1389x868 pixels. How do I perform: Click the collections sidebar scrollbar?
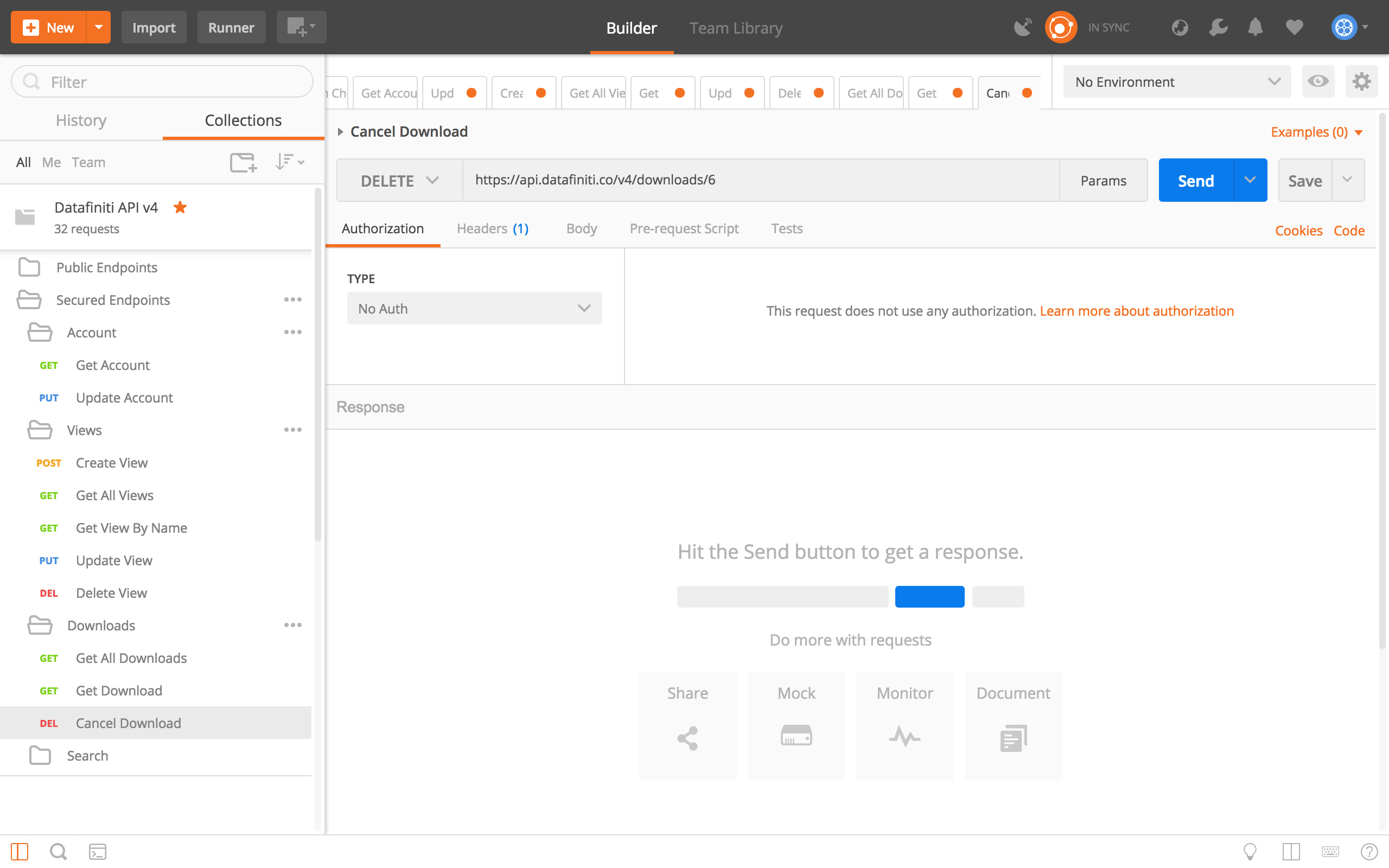317,365
